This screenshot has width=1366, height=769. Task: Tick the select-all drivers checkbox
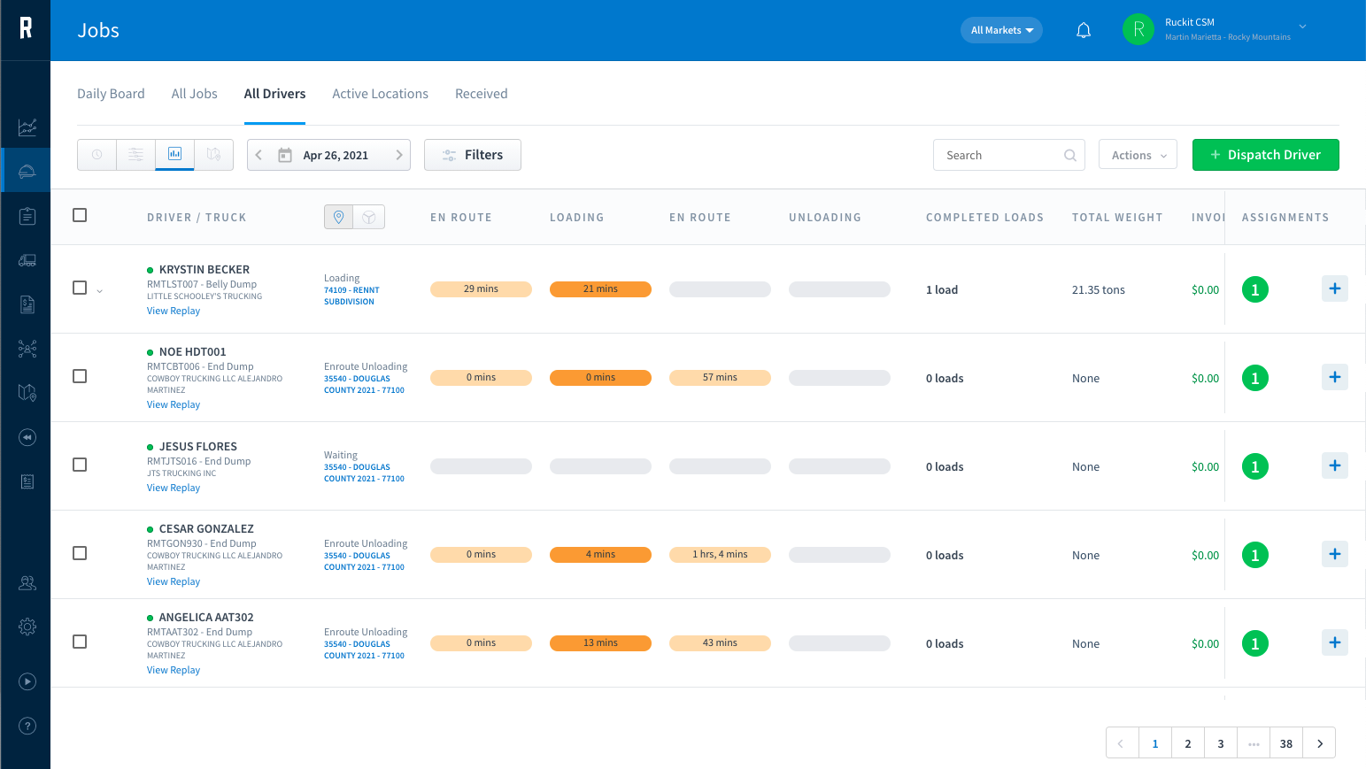80,215
